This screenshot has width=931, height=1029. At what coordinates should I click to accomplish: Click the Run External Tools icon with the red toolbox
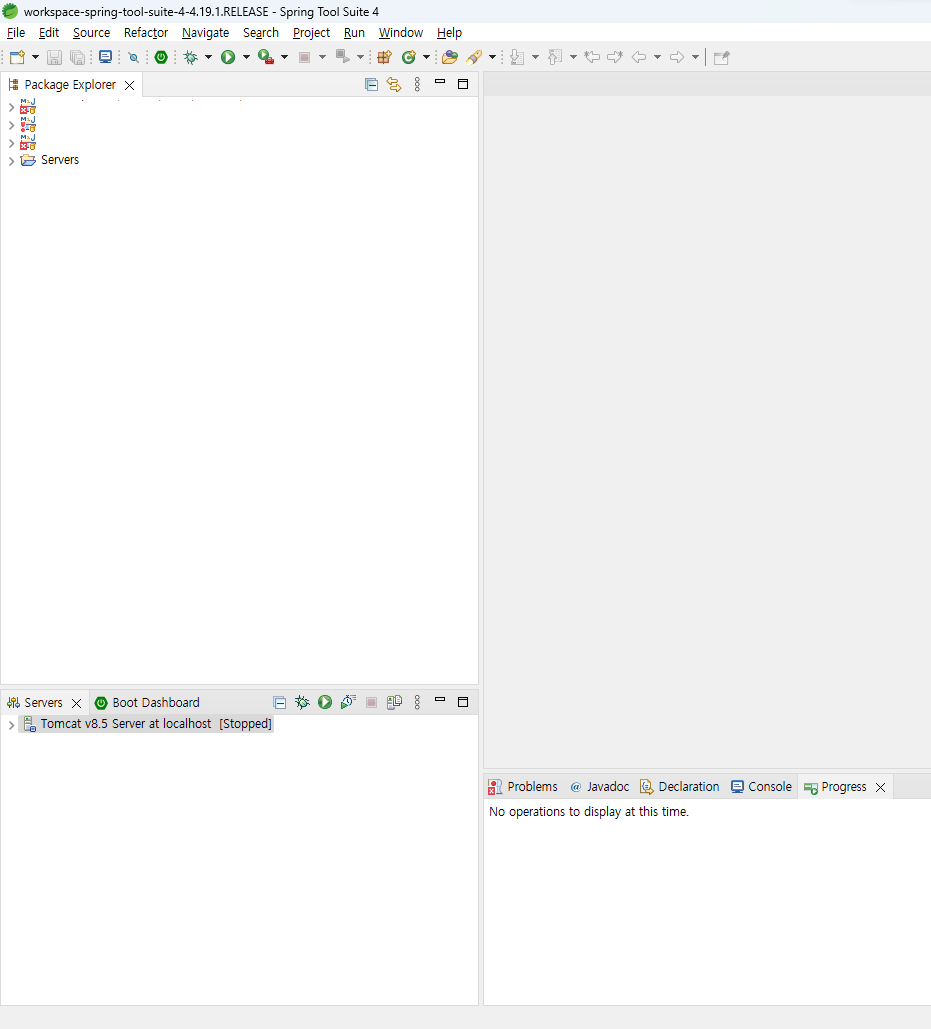266,57
